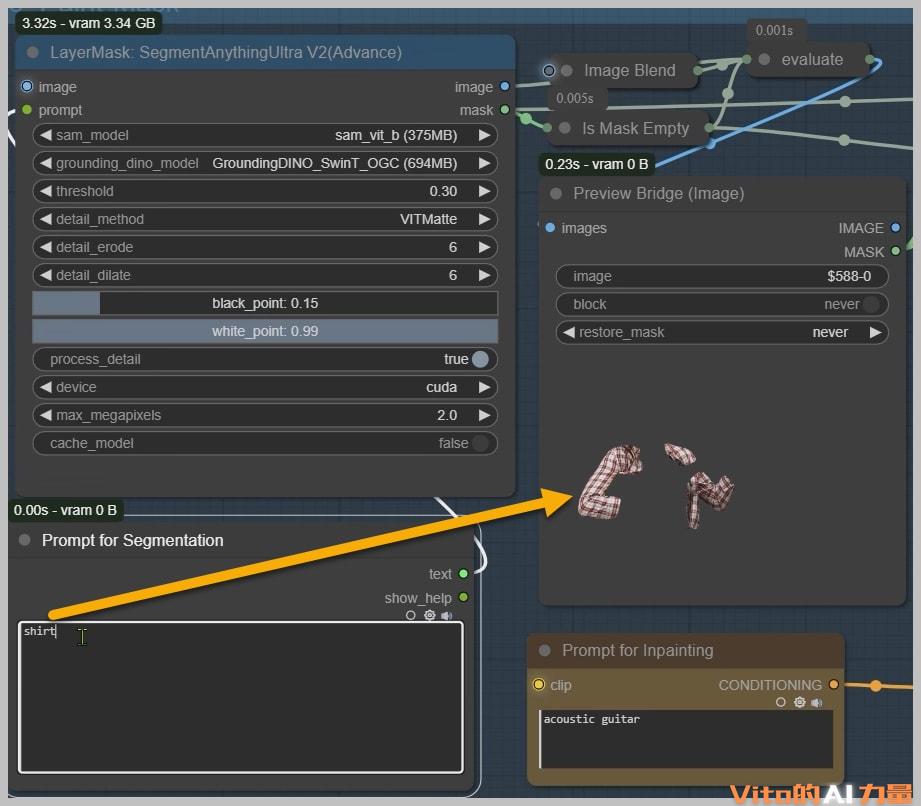The height and width of the screenshot is (806, 921).
Task: Decrease detail_erode with the left arrow
Action: tap(45, 247)
